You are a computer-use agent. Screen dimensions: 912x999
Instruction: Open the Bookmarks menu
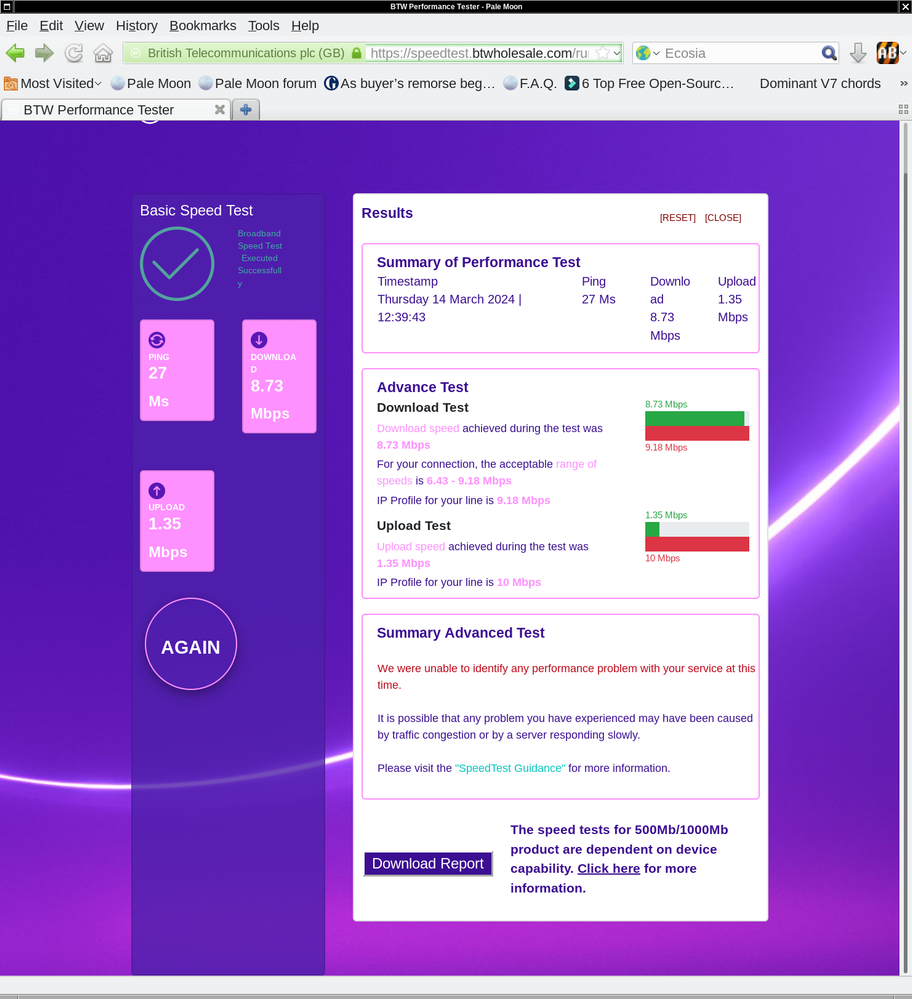[202, 26]
